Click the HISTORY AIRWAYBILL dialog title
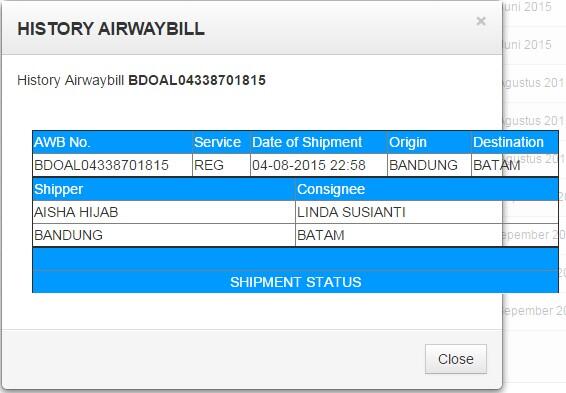The image size is (566, 393). pyautogui.click(x=111, y=29)
